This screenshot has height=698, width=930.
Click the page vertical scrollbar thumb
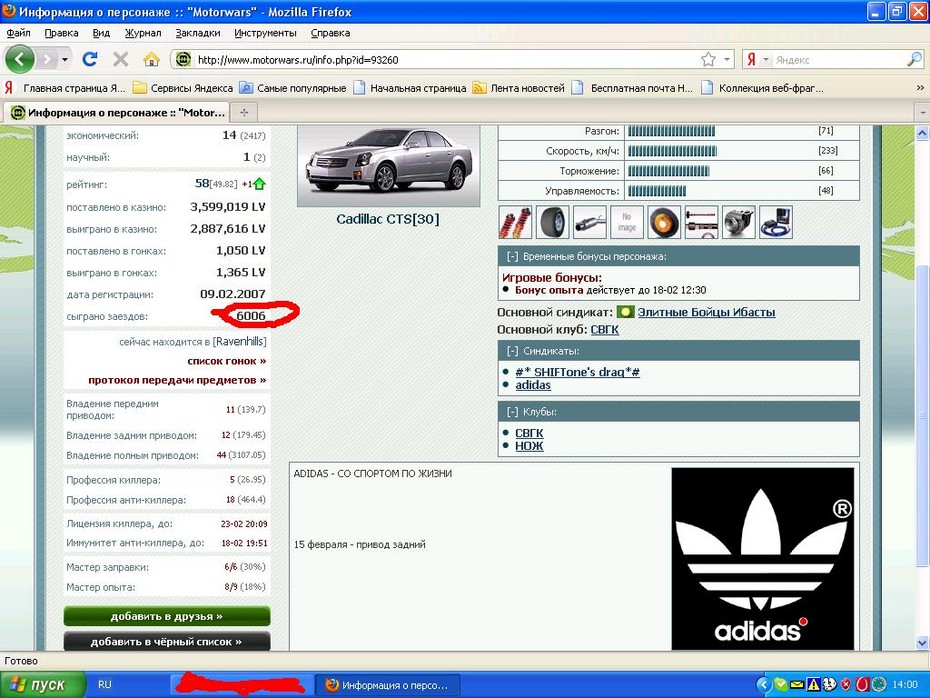pyautogui.click(x=922, y=415)
